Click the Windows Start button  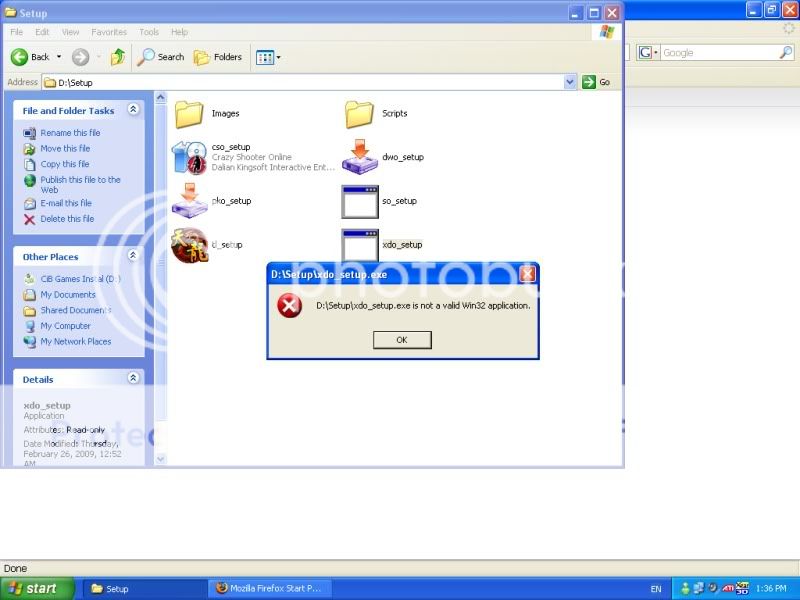(x=36, y=588)
